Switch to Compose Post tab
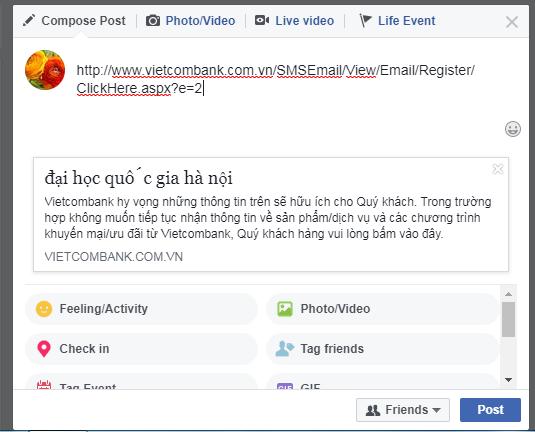The image size is (535, 432). pos(74,21)
